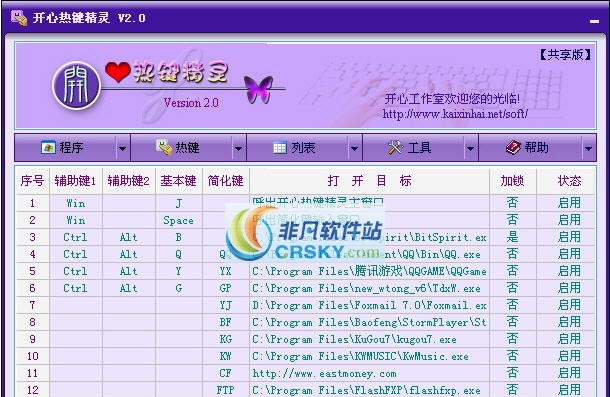
Task: Select the BF shortcut cell
Action: click(x=226, y=322)
